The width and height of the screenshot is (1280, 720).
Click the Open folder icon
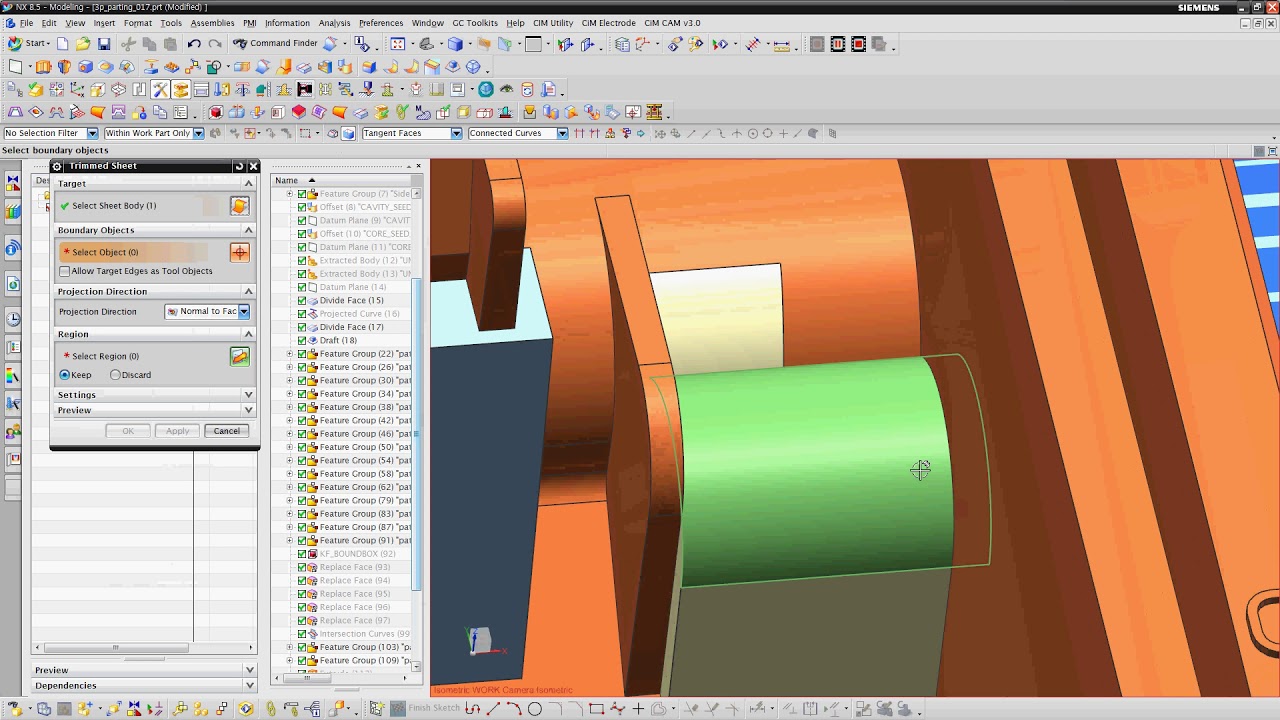pyautogui.click(x=83, y=44)
